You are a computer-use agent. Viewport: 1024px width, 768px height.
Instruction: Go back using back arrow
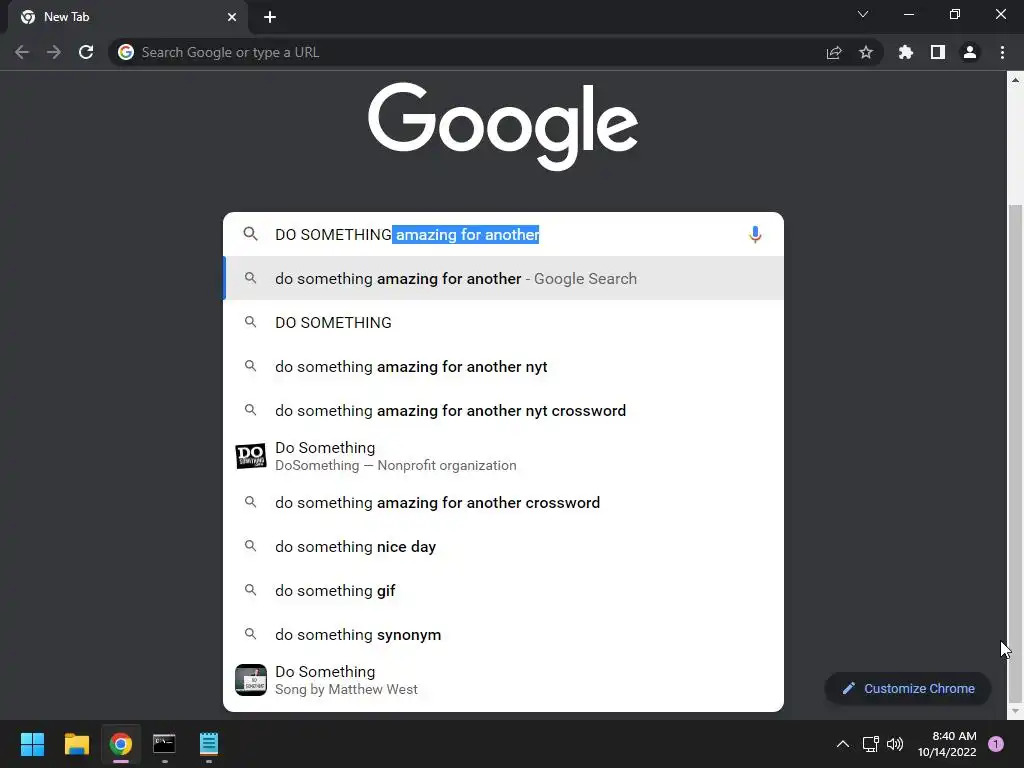point(22,52)
